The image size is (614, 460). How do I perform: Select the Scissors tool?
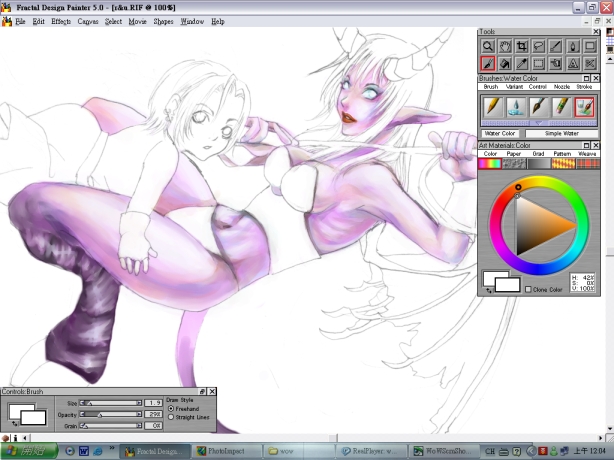590,63
